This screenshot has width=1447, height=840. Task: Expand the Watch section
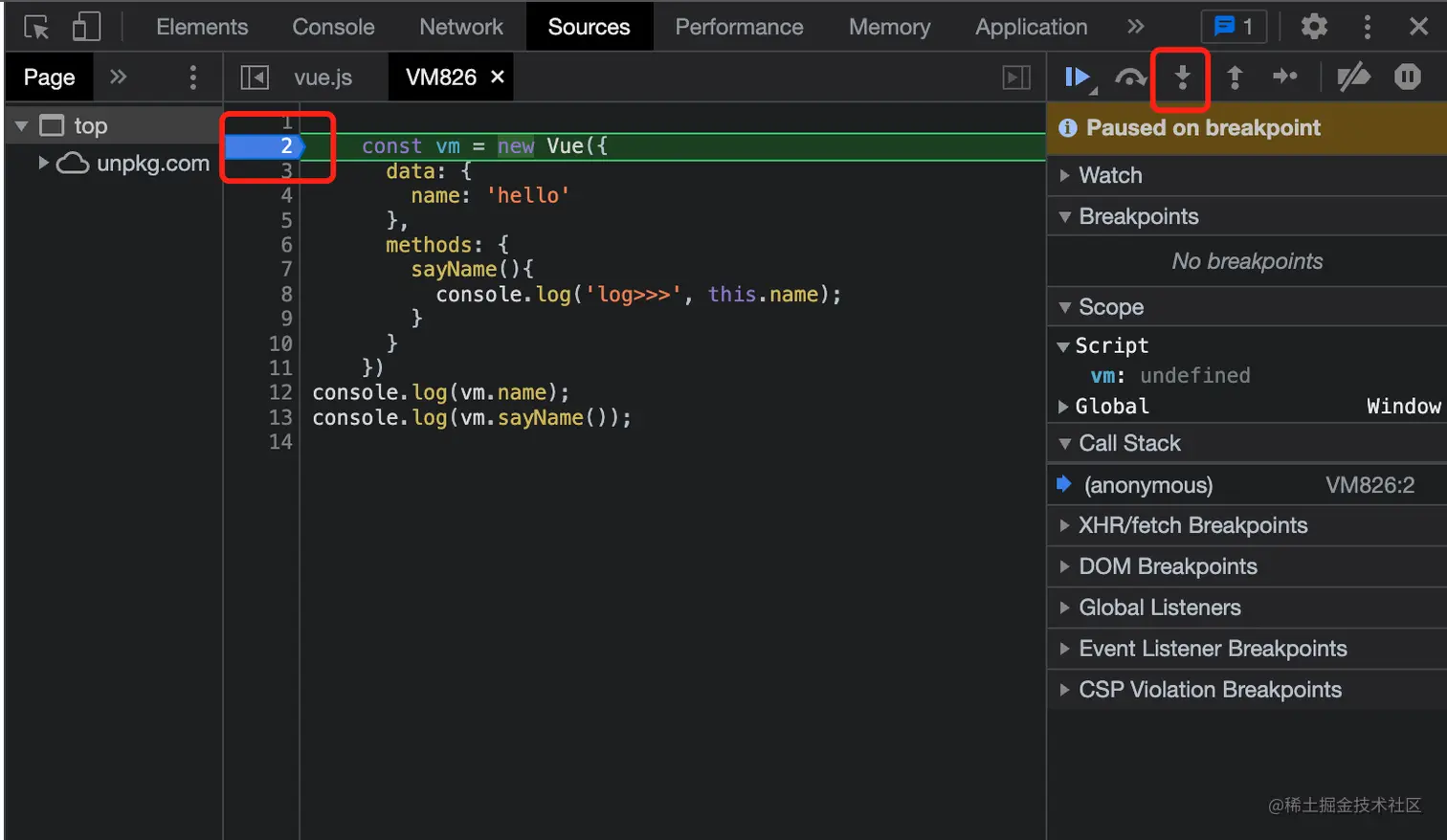click(1110, 175)
